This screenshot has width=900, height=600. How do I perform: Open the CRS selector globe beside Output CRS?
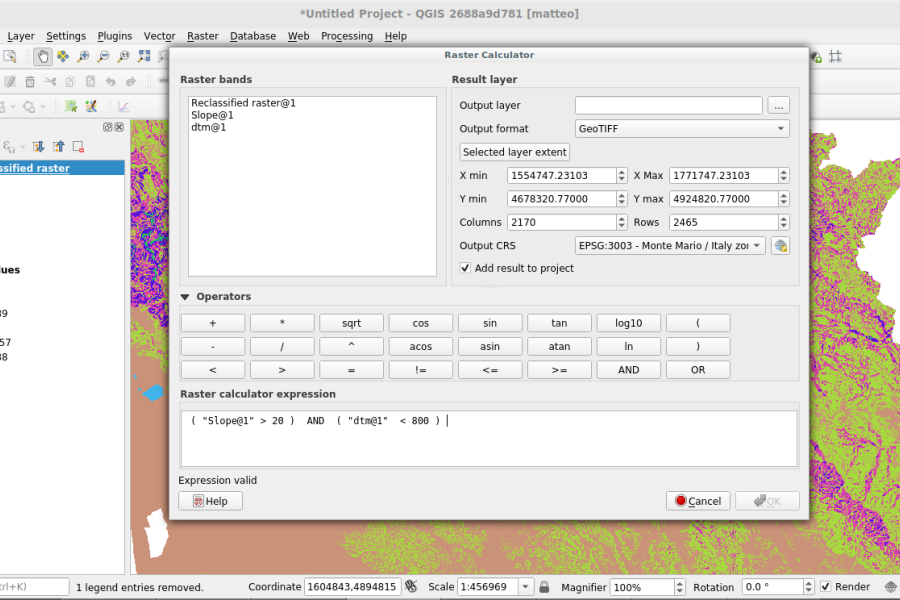click(x=780, y=245)
